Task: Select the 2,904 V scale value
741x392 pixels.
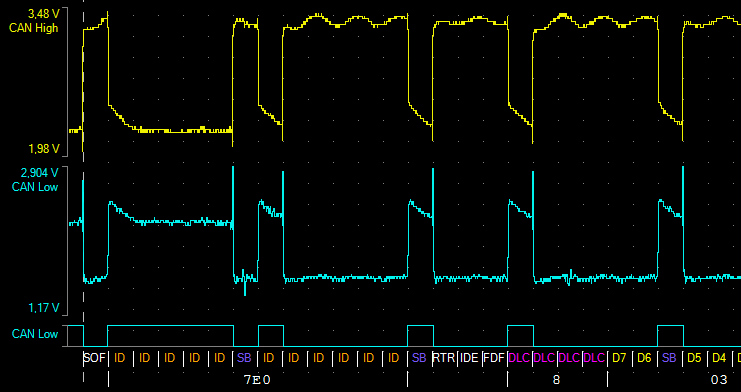Action: pyautogui.click(x=40, y=172)
